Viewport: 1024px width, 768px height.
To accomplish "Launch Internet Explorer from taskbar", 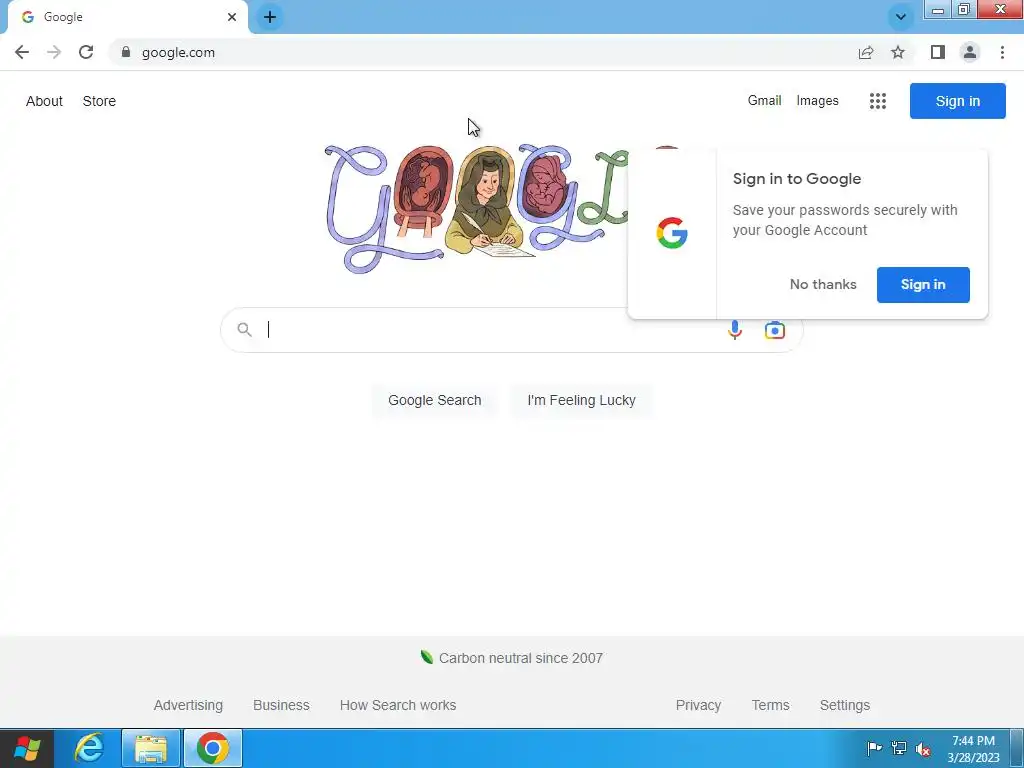I will tap(89, 748).
